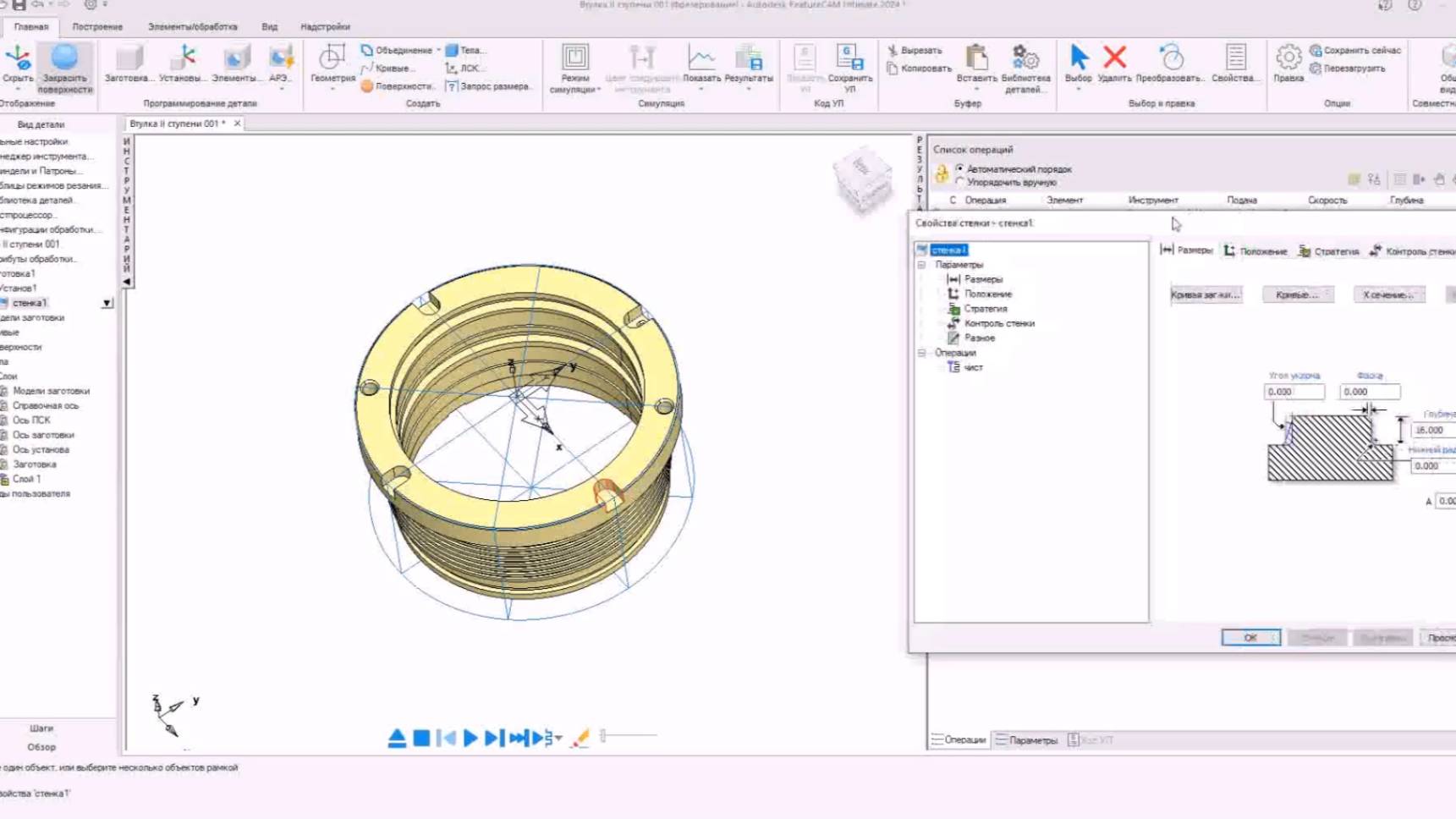
Task: Click the stop simulation button
Action: point(421,739)
